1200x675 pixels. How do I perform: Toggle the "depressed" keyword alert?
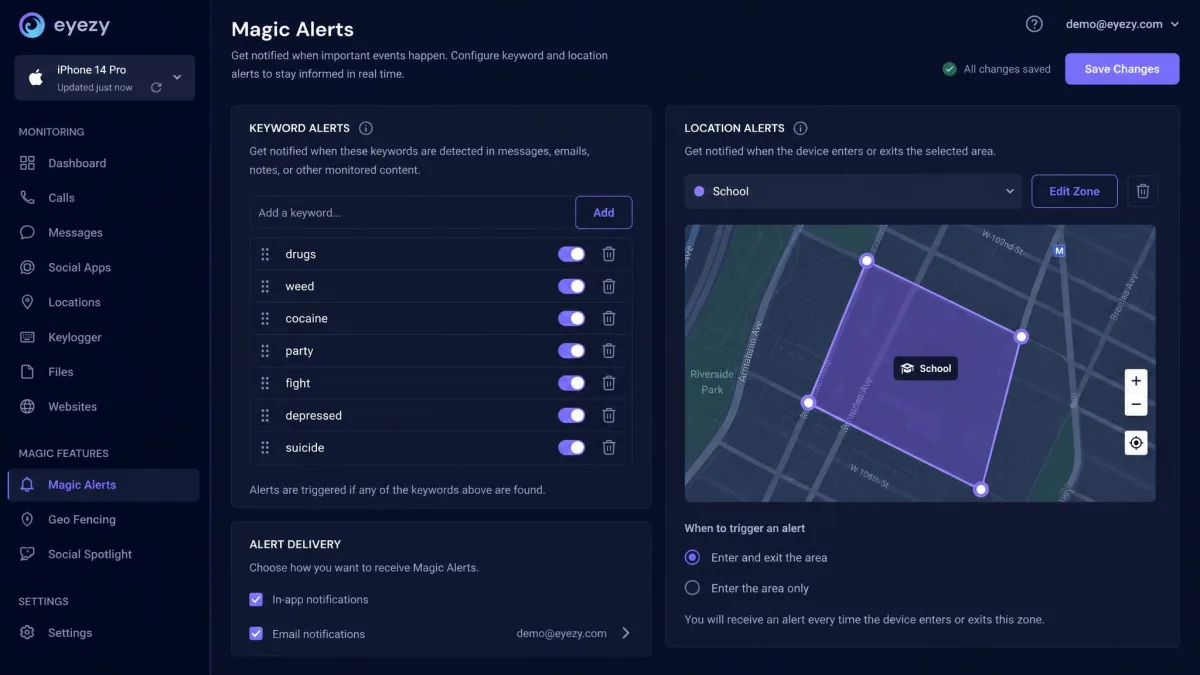[571, 415]
